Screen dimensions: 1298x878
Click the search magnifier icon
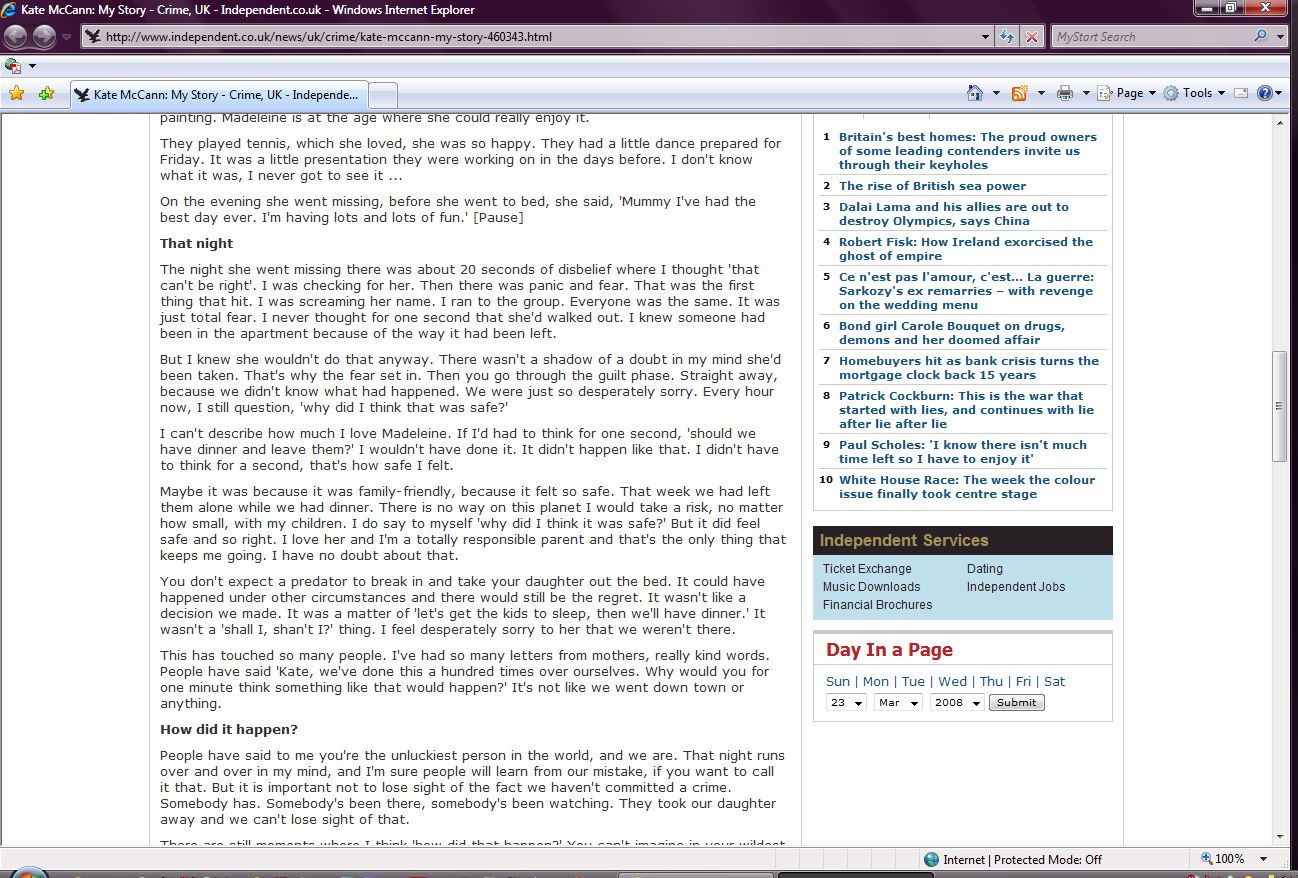click(x=1260, y=37)
